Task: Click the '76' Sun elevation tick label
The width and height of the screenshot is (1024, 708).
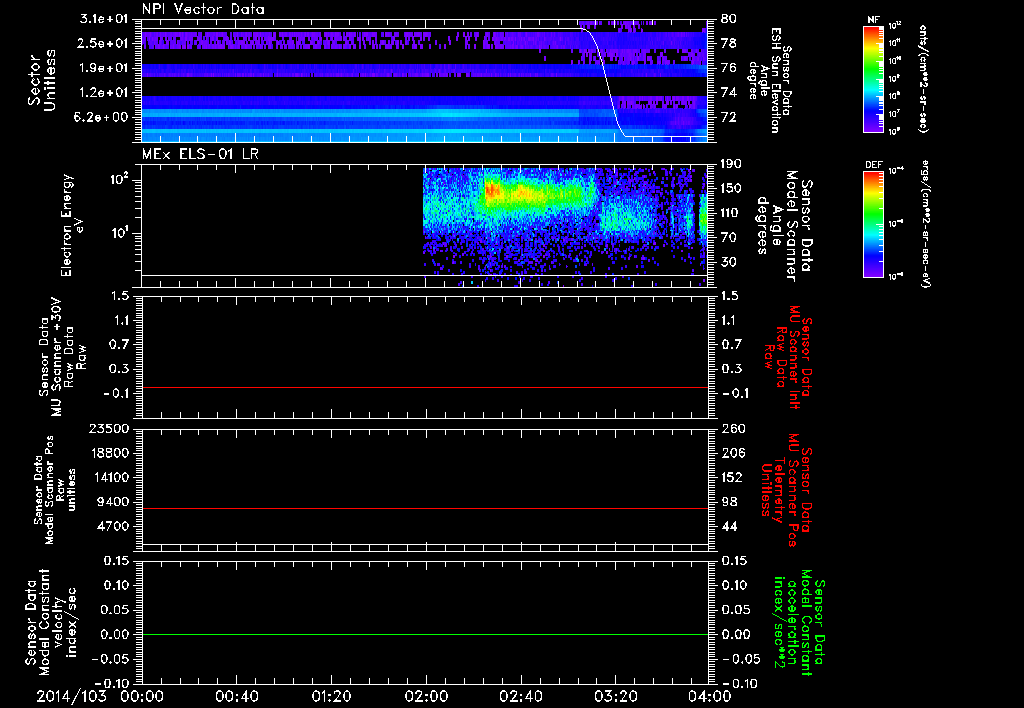Action: click(728, 68)
